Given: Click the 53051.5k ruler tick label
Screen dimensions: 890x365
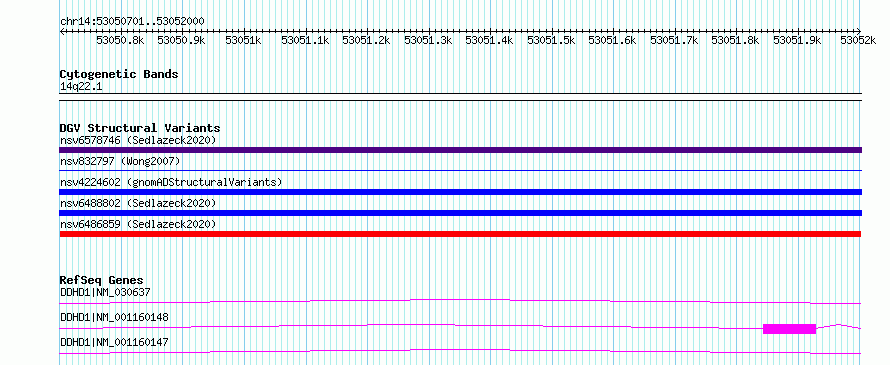Looking at the screenshot, I should [551, 40].
